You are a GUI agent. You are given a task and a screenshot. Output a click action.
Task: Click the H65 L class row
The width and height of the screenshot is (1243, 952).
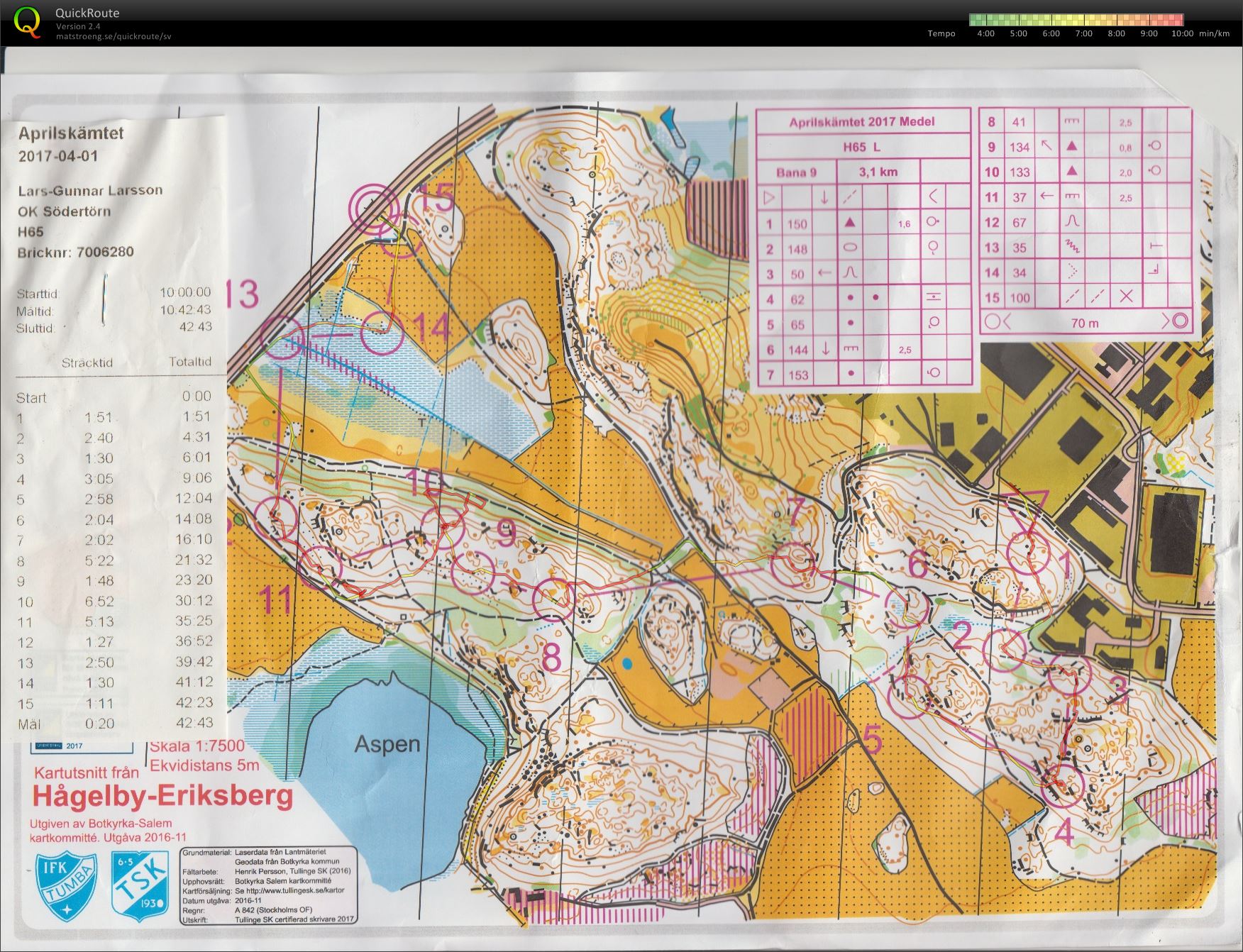click(863, 147)
